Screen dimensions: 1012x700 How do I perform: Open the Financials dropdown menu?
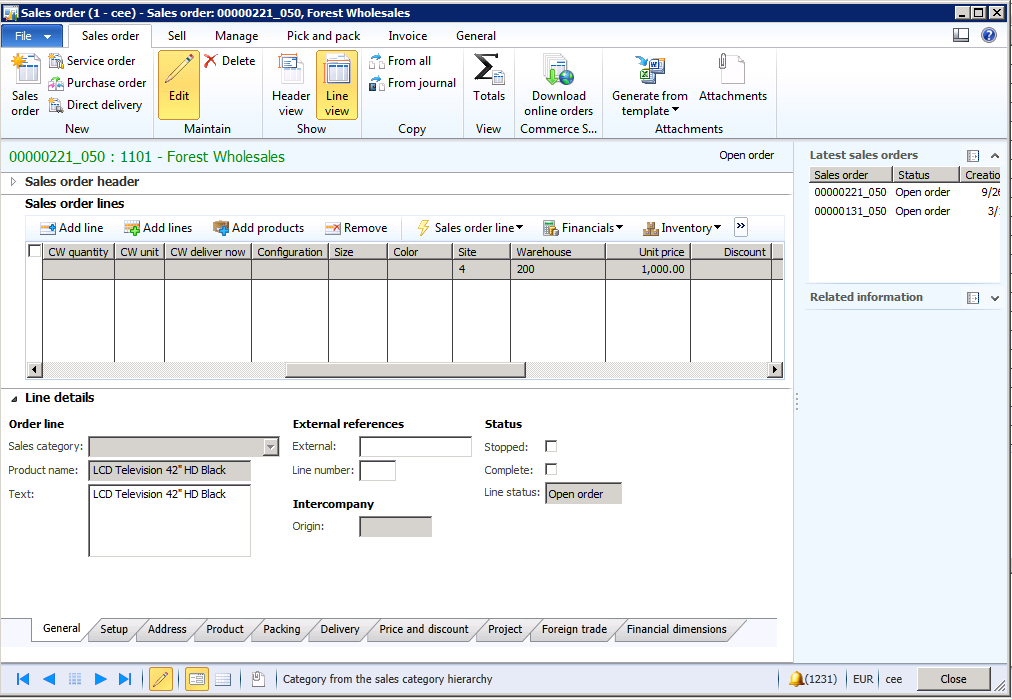point(583,228)
